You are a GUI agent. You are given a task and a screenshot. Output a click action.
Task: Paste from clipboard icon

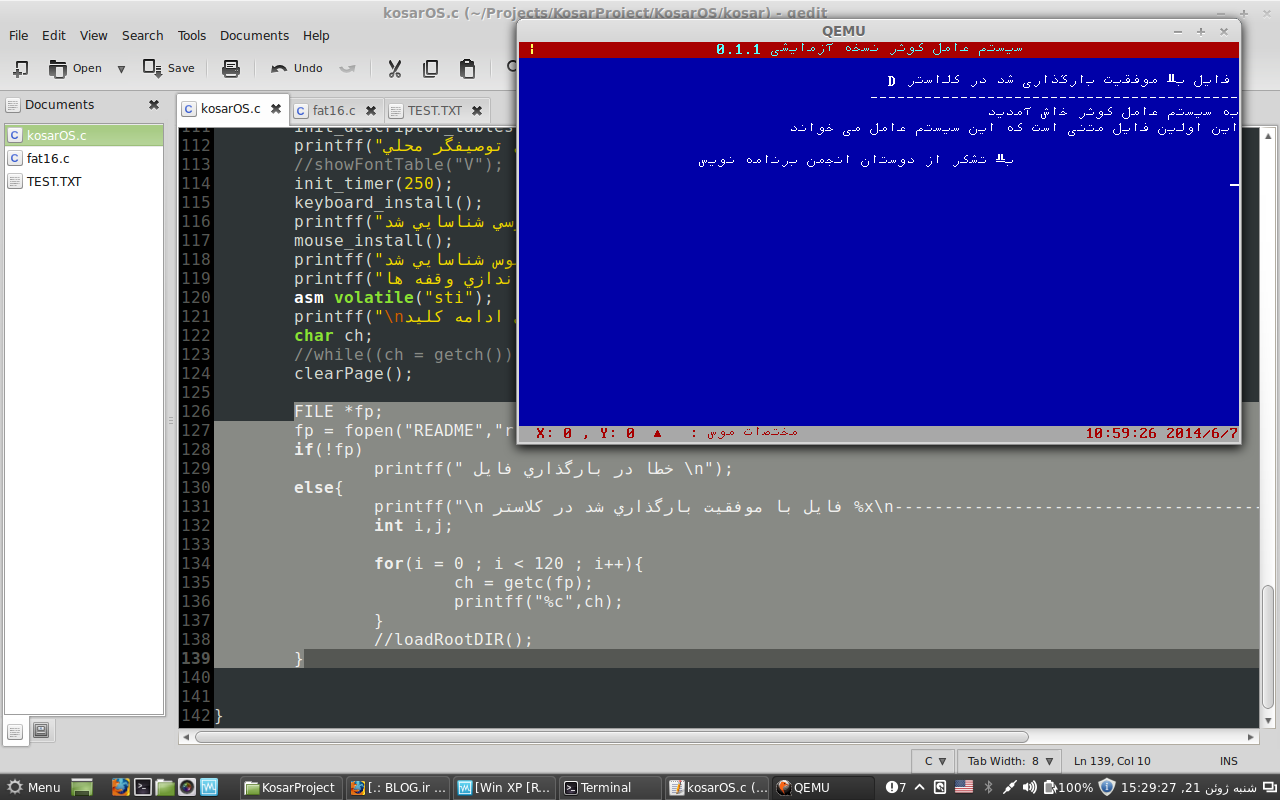tap(467, 68)
